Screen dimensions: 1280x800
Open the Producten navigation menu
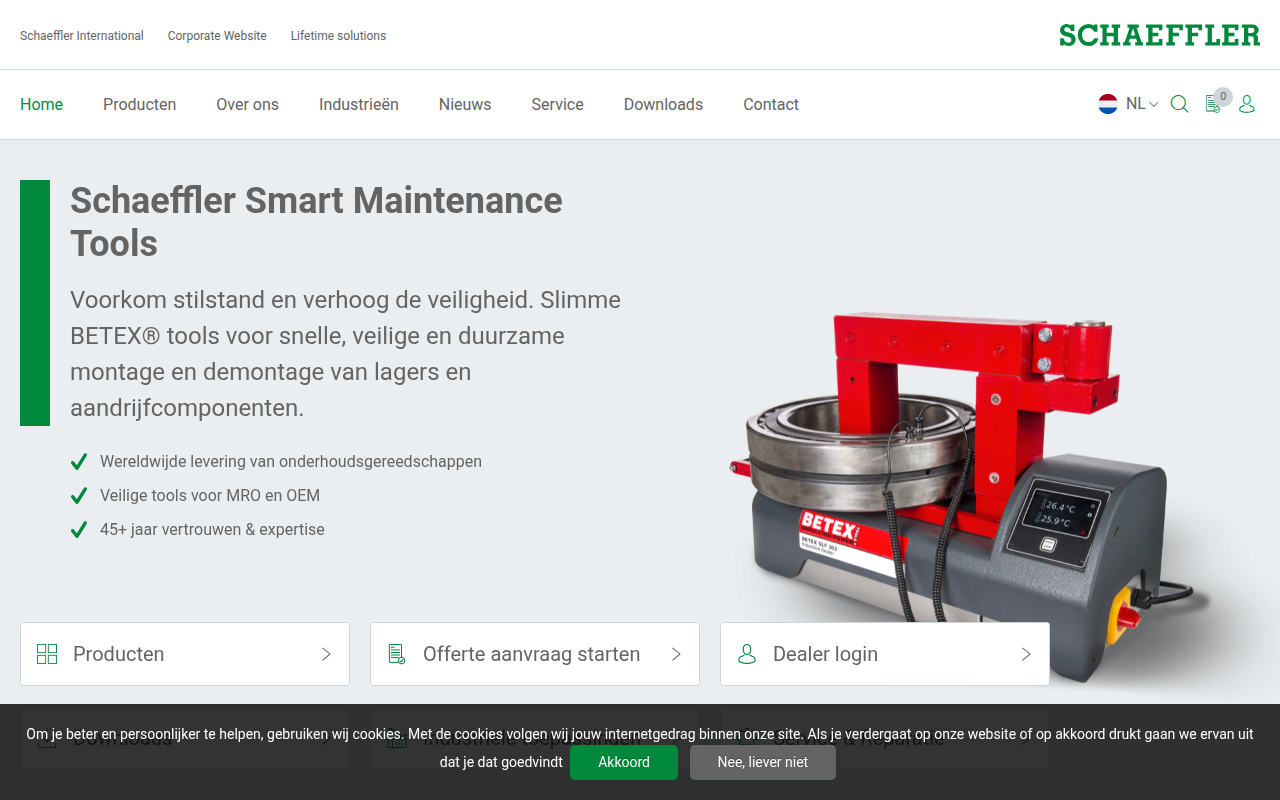(x=140, y=104)
